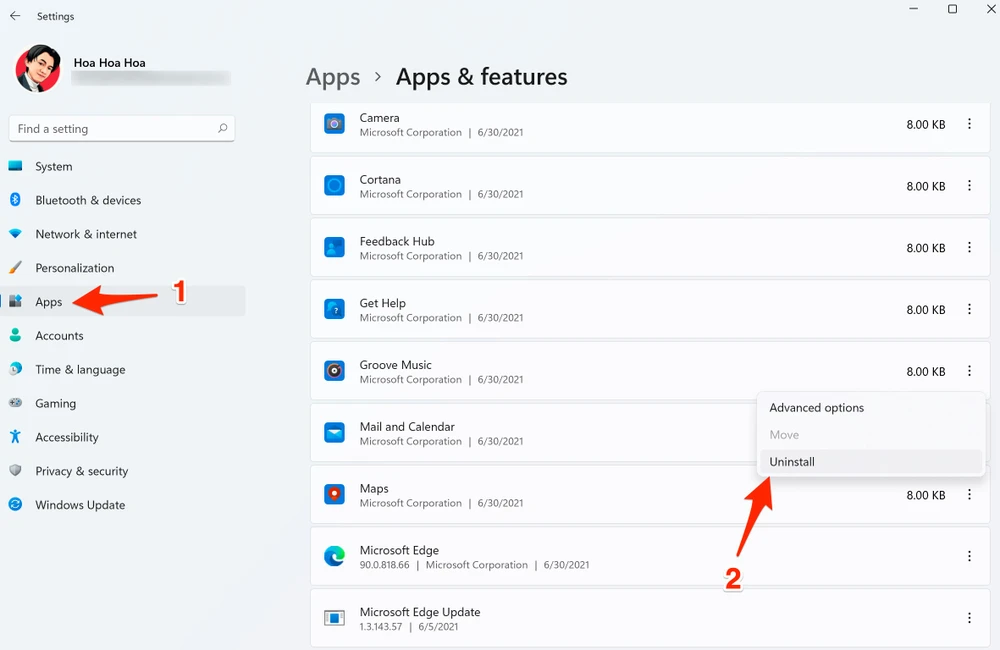Open the three-dot menu for Camera
The height and width of the screenshot is (650, 1000).
(969, 124)
